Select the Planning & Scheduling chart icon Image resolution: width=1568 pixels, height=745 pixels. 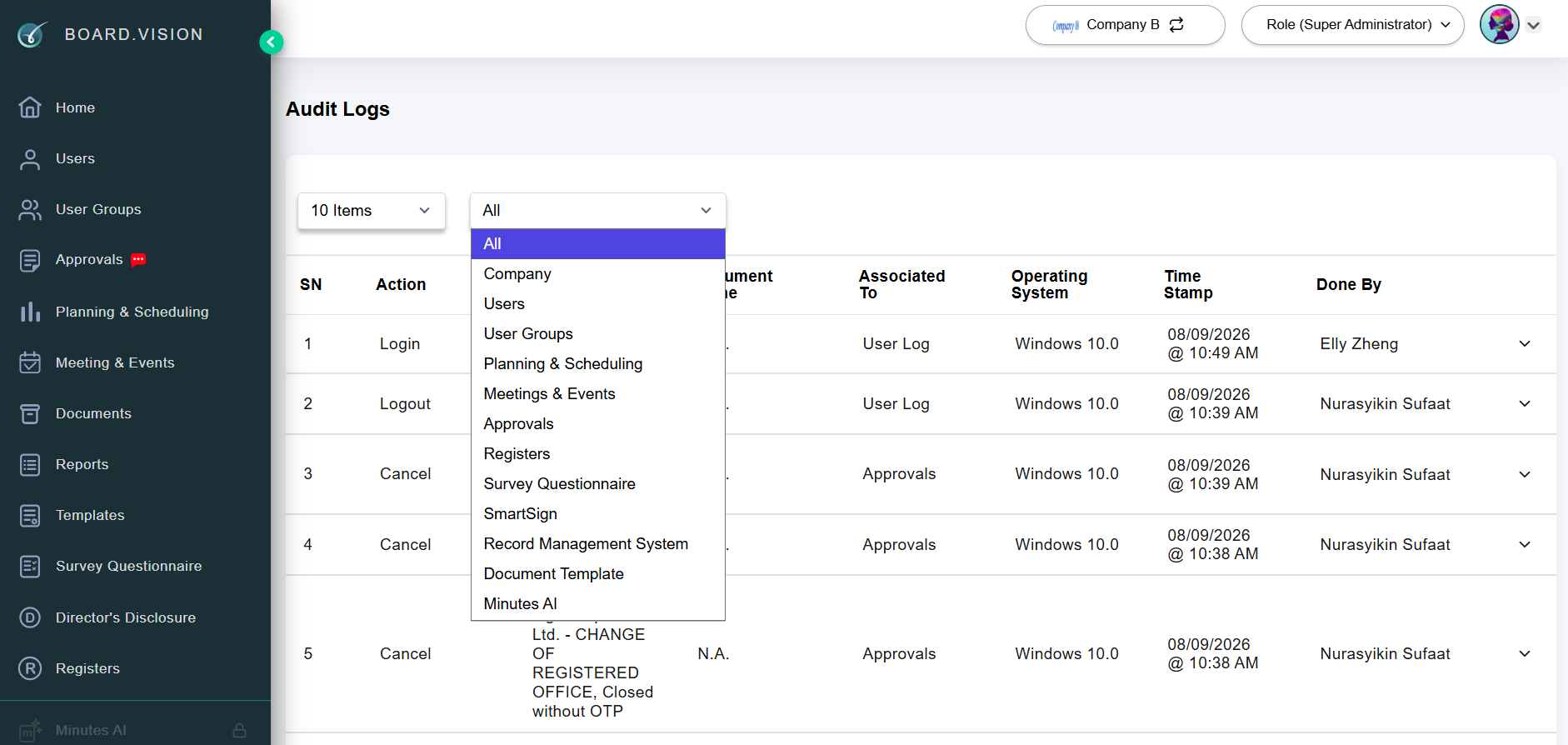coord(30,312)
